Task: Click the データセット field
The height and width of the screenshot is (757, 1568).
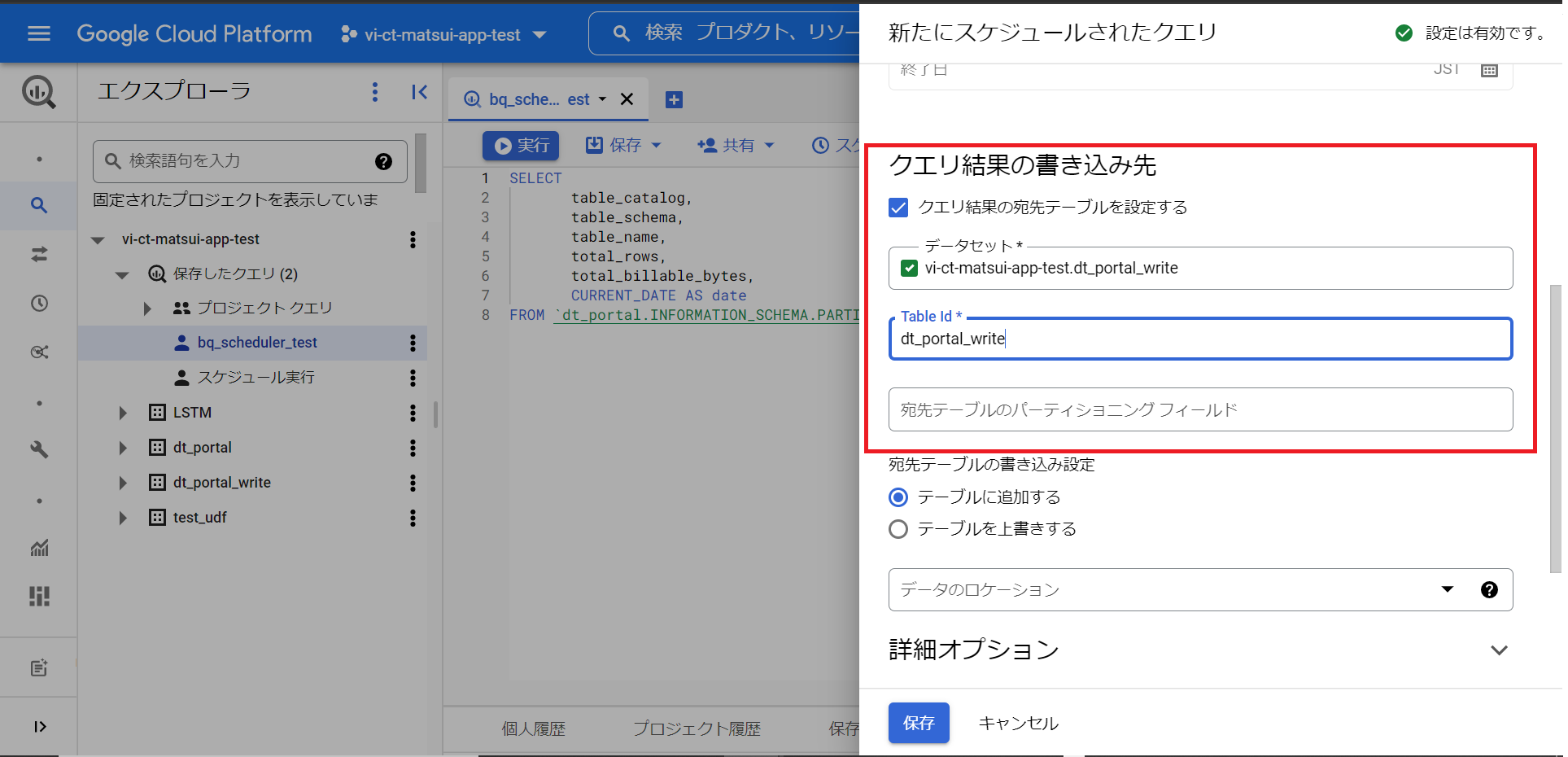Action: pos(1200,269)
